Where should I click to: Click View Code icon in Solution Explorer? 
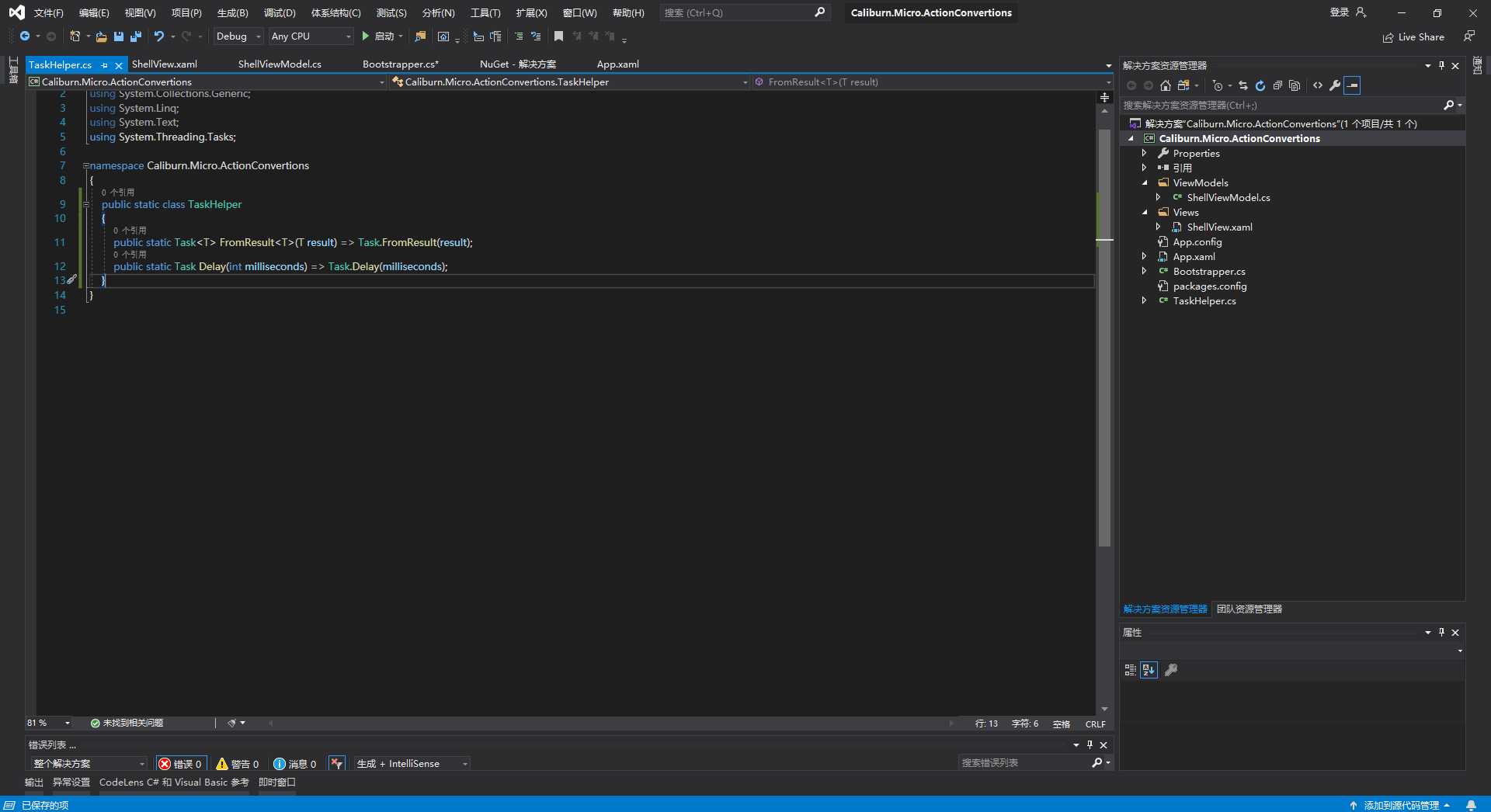click(1318, 85)
